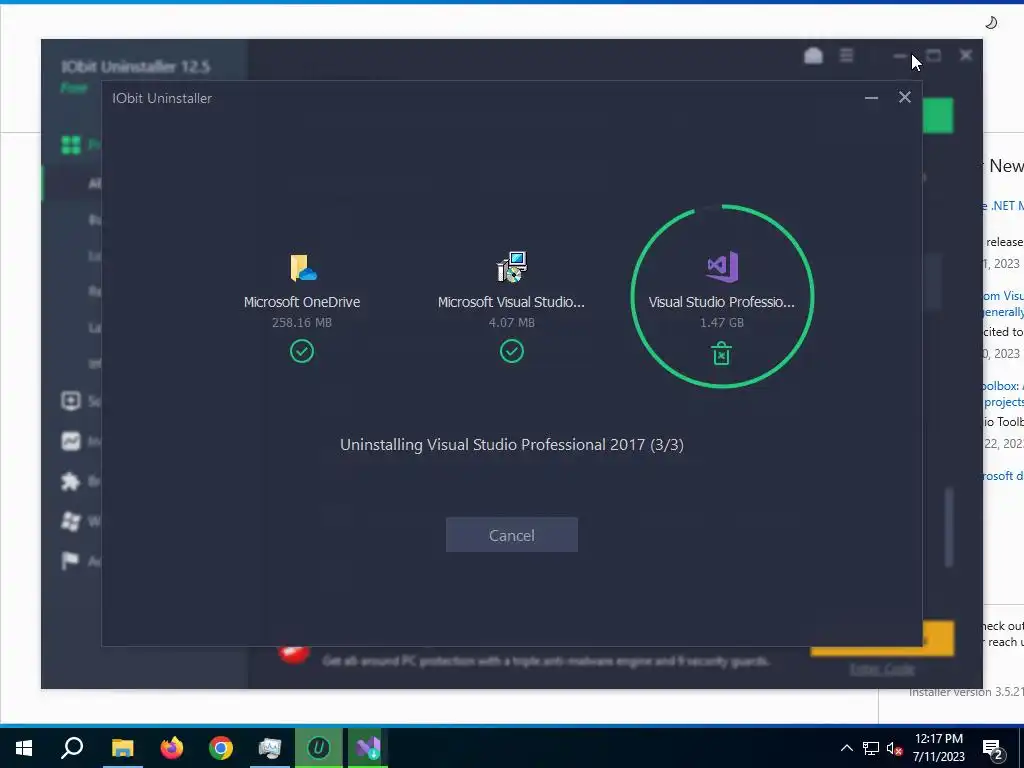Click the 'IObit Uninstaller' dialog title
1024x768 pixels.
(x=162, y=98)
